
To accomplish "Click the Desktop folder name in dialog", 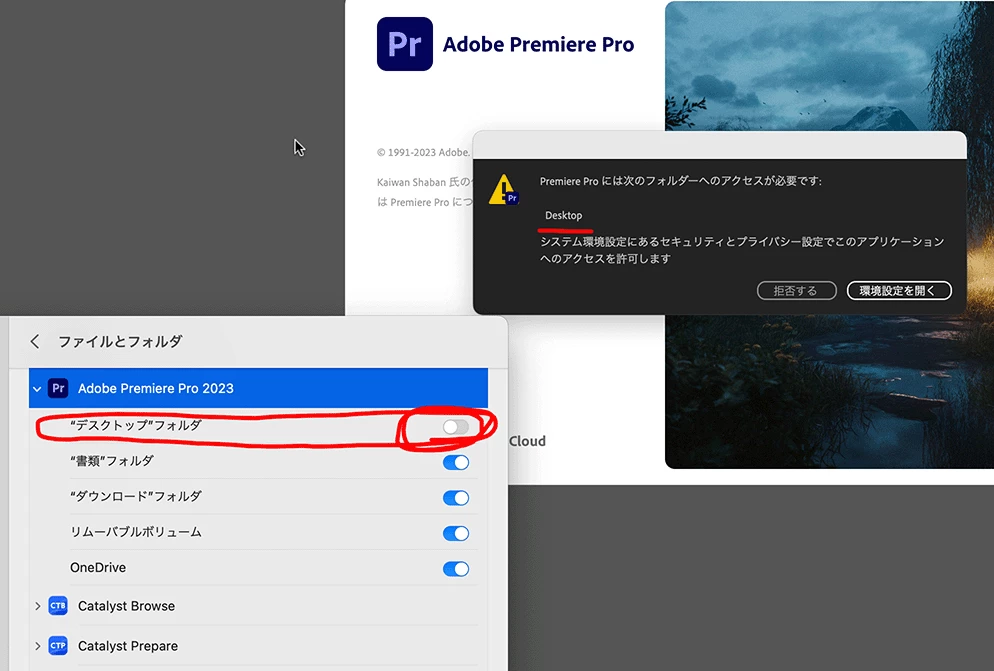I will pos(564,215).
